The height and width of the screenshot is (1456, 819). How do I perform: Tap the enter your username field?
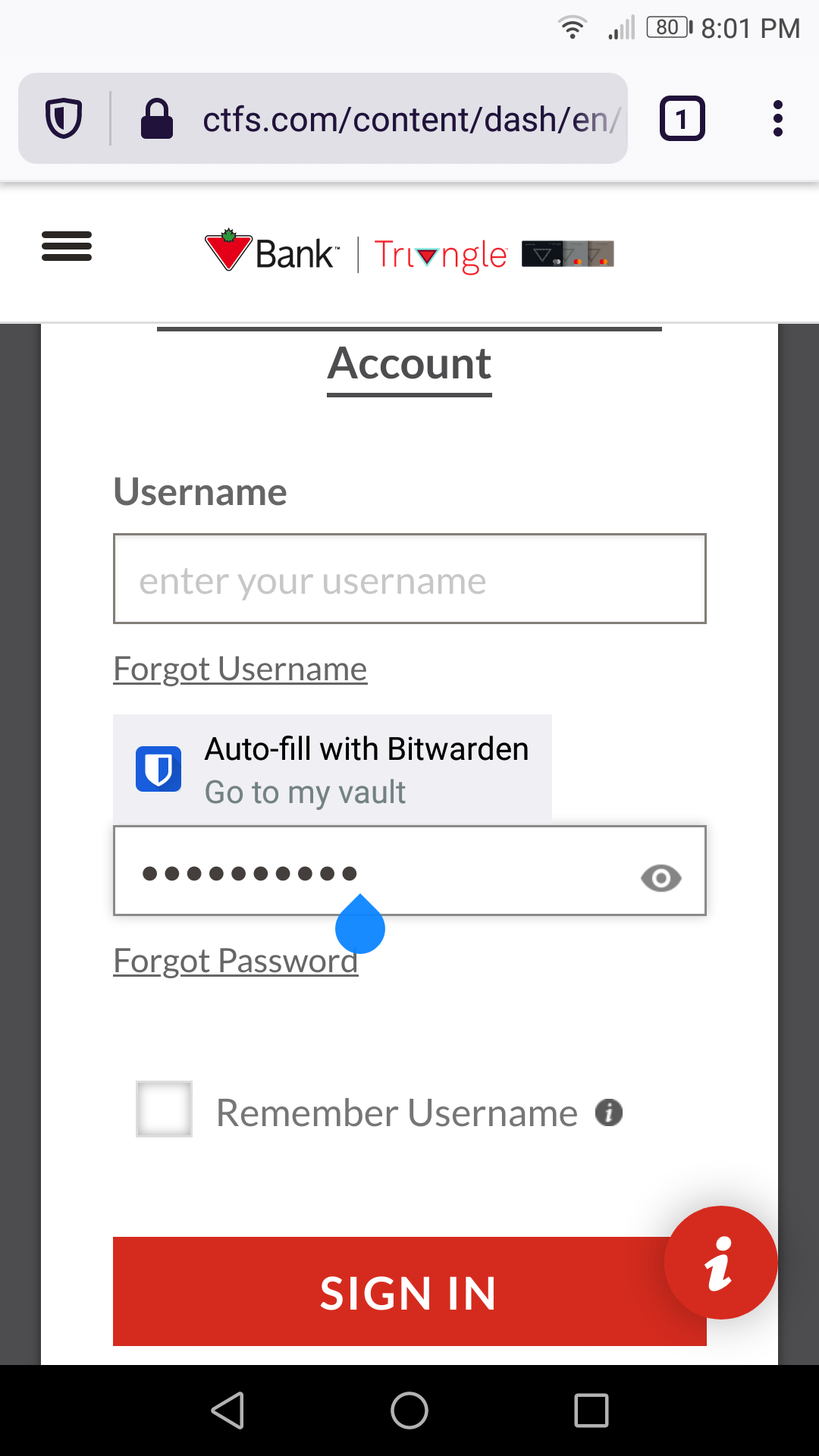(x=409, y=579)
